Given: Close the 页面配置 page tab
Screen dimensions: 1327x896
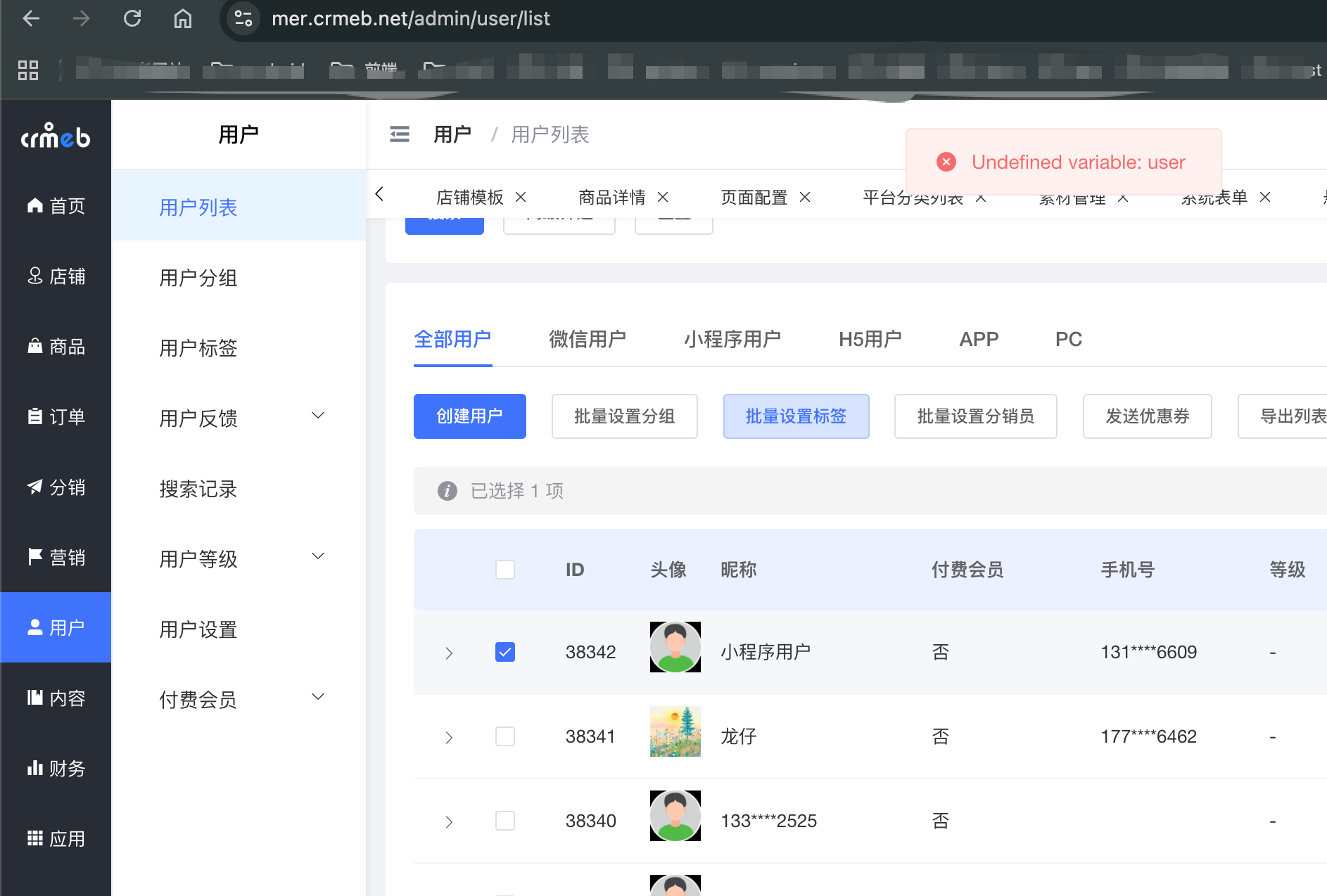Looking at the screenshot, I should point(805,197).
